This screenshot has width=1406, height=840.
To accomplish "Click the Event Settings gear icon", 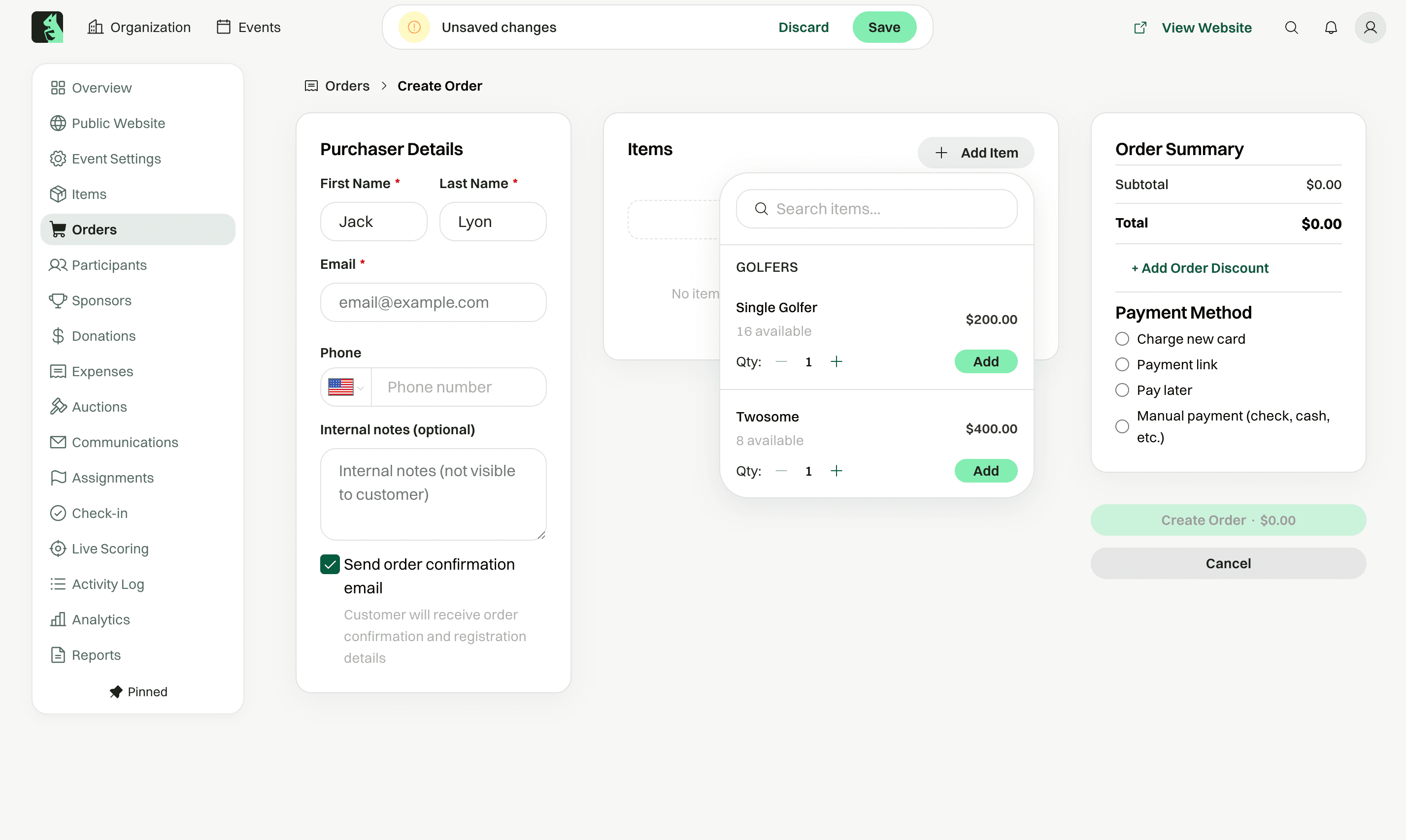I will (x=58, y=159).
